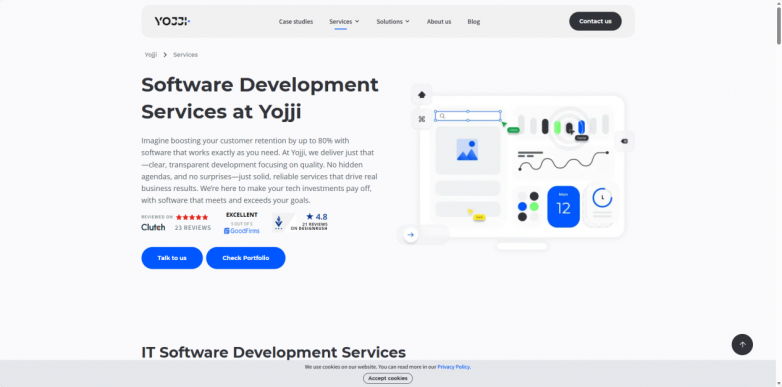Expand the Solutions dropdown menu
Image resolution: width=782 pixels, height=387 pixels.
[393, 21]
